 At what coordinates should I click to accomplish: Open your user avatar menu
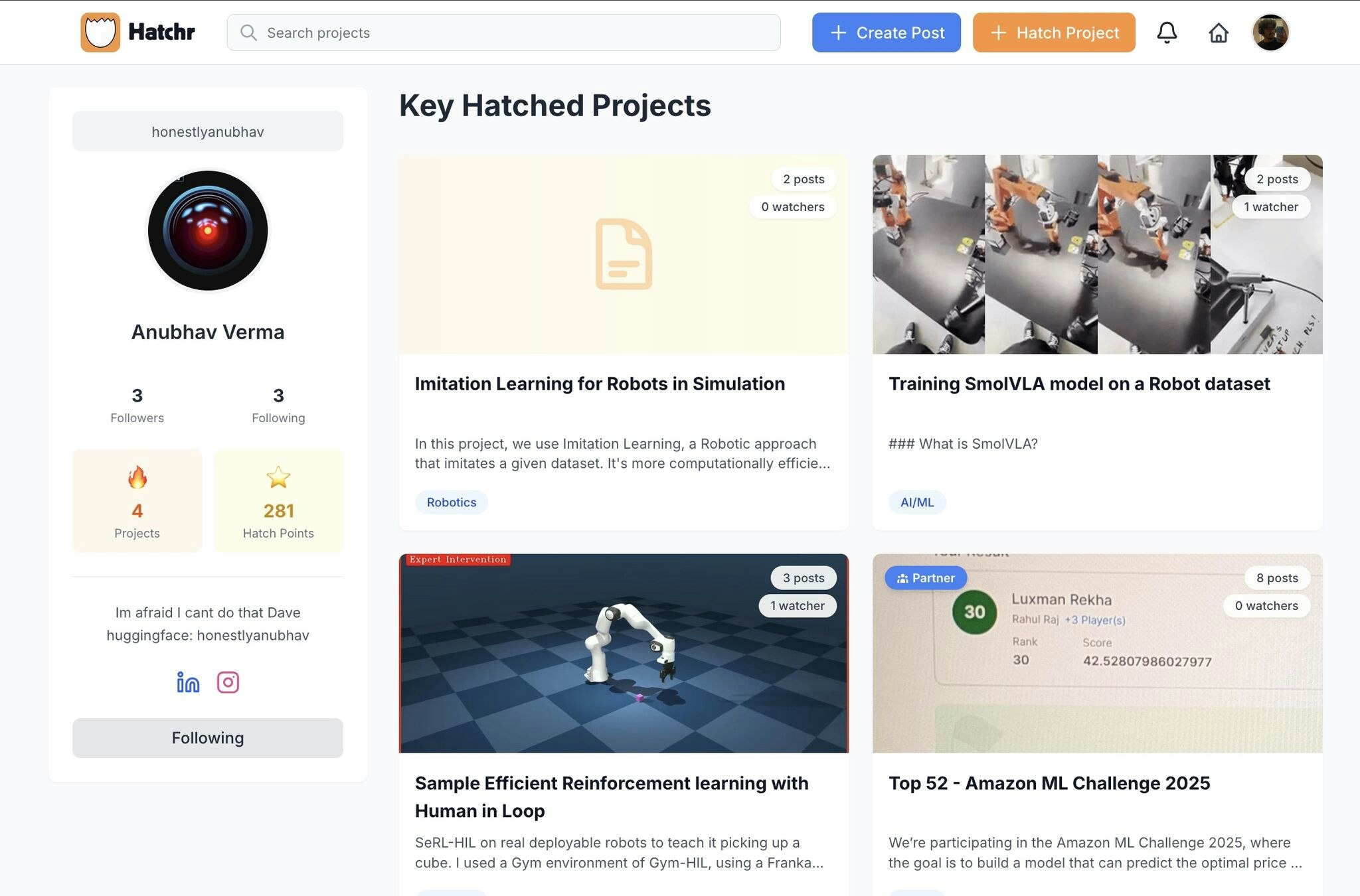click(1270, 33)
